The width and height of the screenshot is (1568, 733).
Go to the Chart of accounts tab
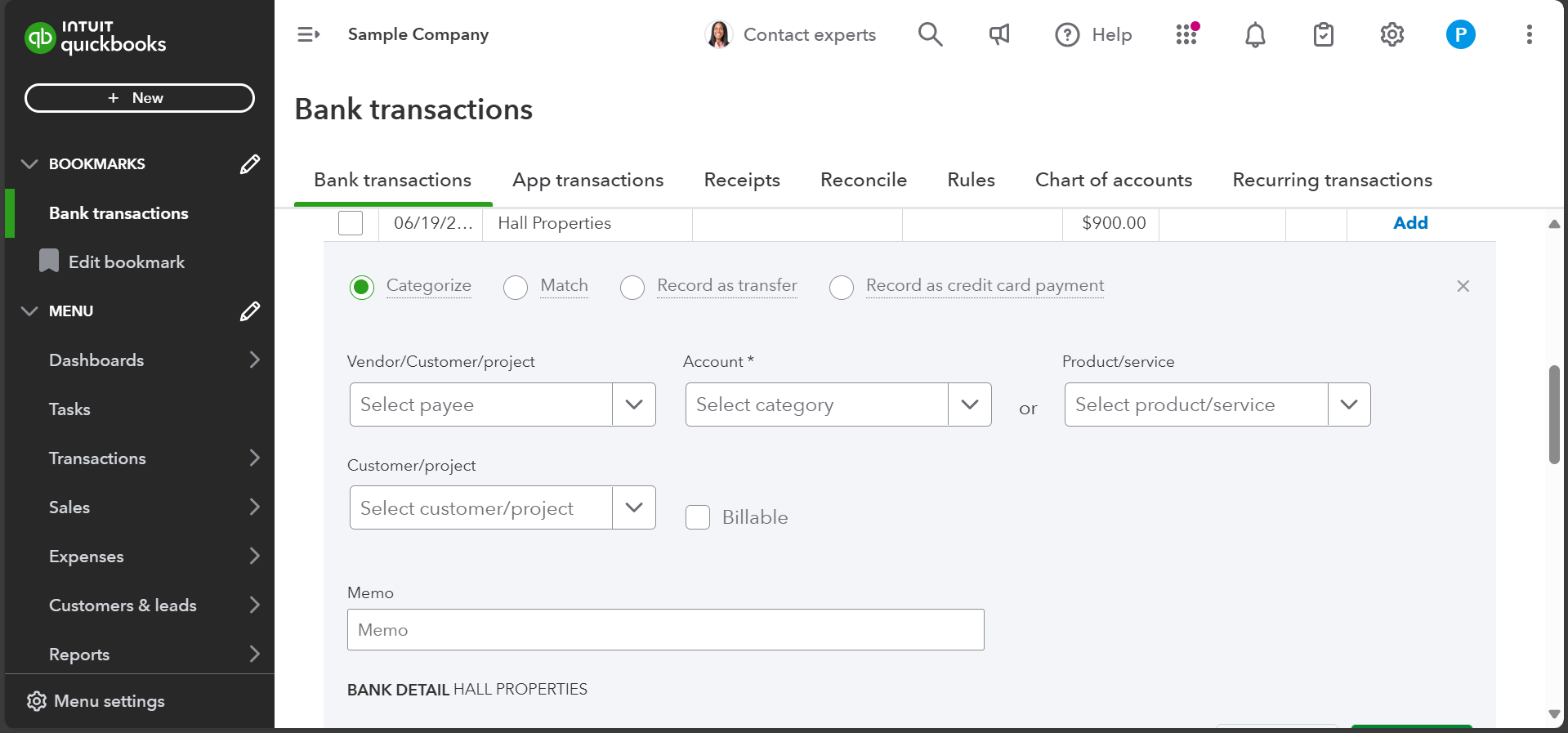[x=1113, y=180]
